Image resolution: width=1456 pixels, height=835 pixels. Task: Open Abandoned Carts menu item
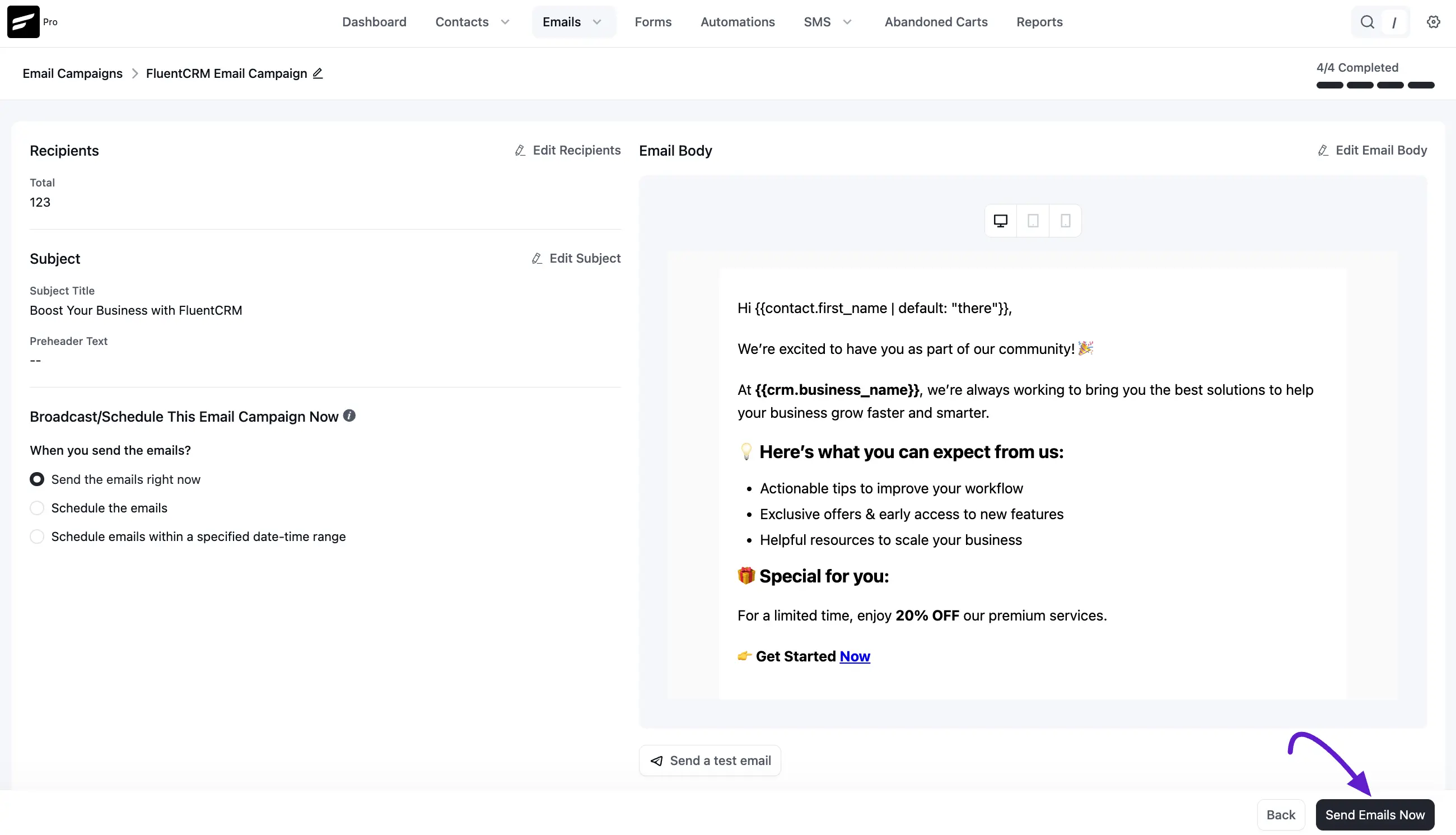click(x=936, y=22)
